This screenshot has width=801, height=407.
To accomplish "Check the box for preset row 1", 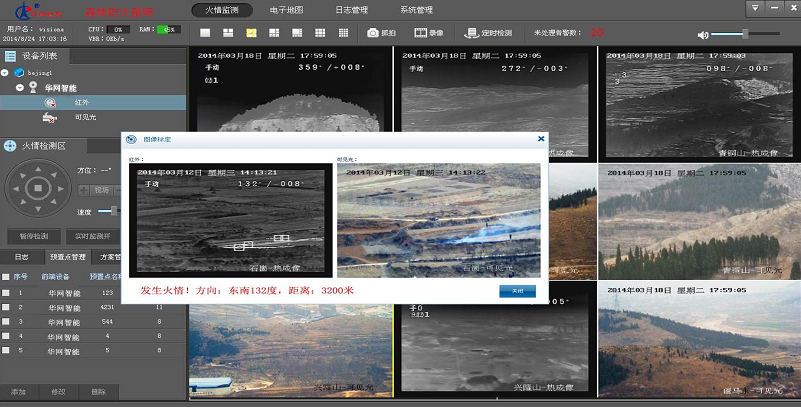I will [x=6, y=293].
